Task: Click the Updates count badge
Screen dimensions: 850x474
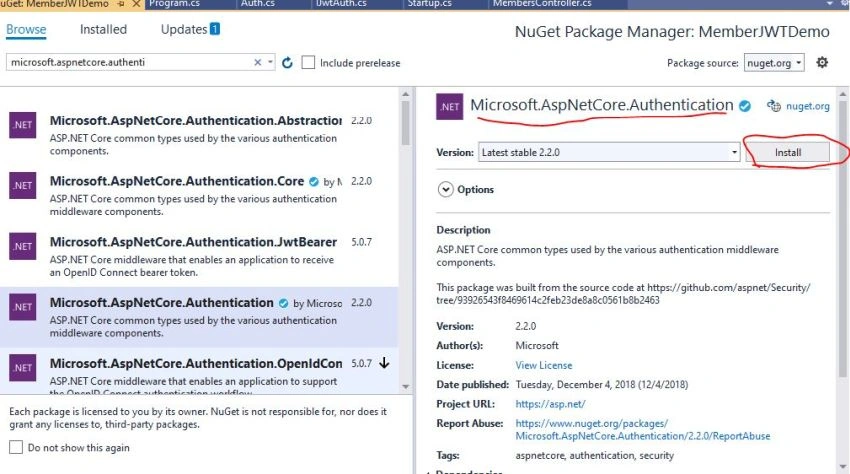Action: 215,29
